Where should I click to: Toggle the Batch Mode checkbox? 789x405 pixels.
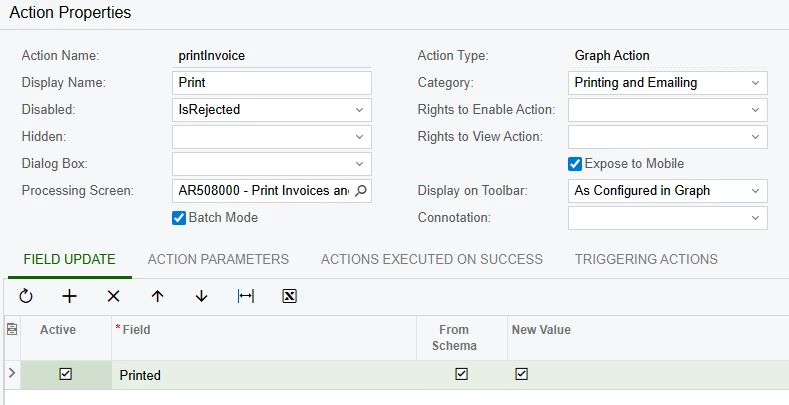(179, 217)
